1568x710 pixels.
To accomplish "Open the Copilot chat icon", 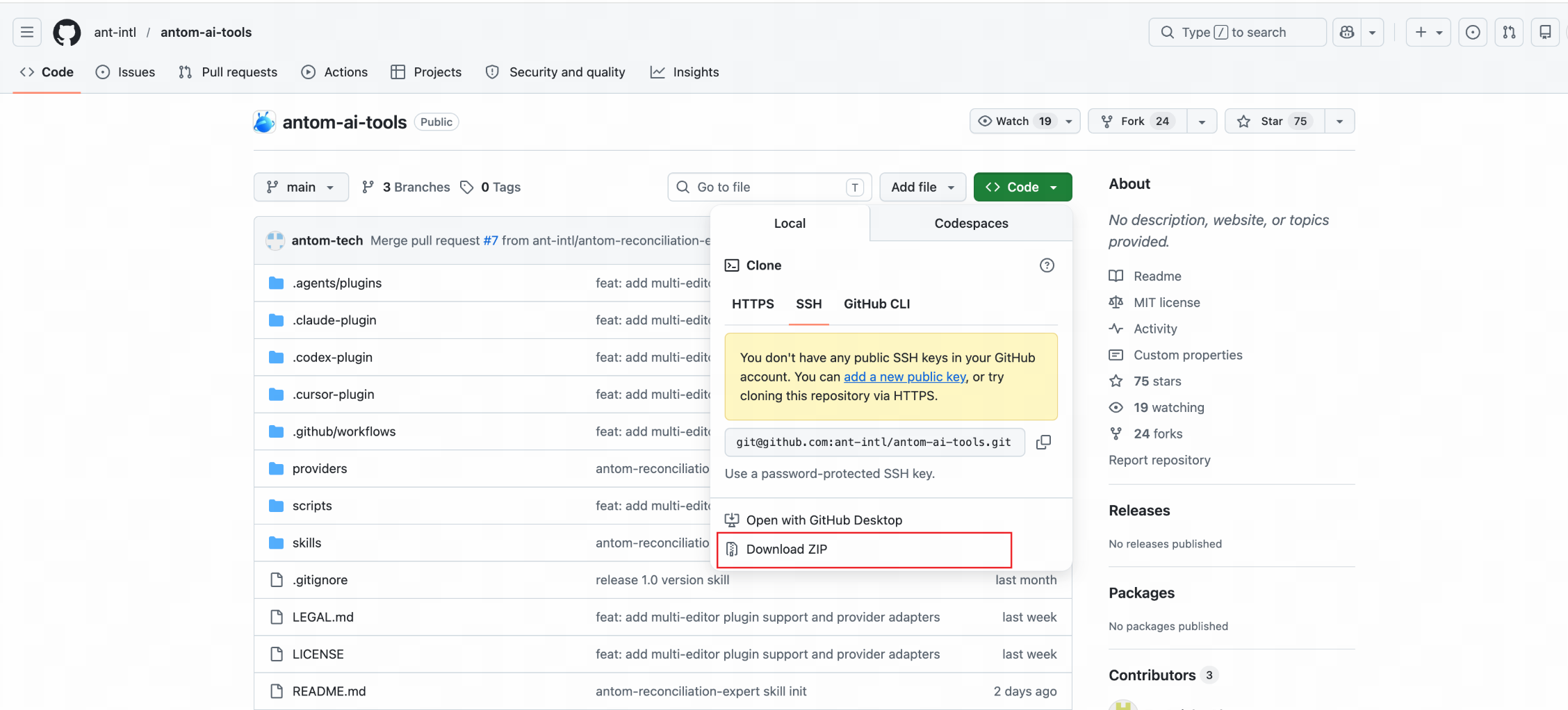I will 1347,32.
